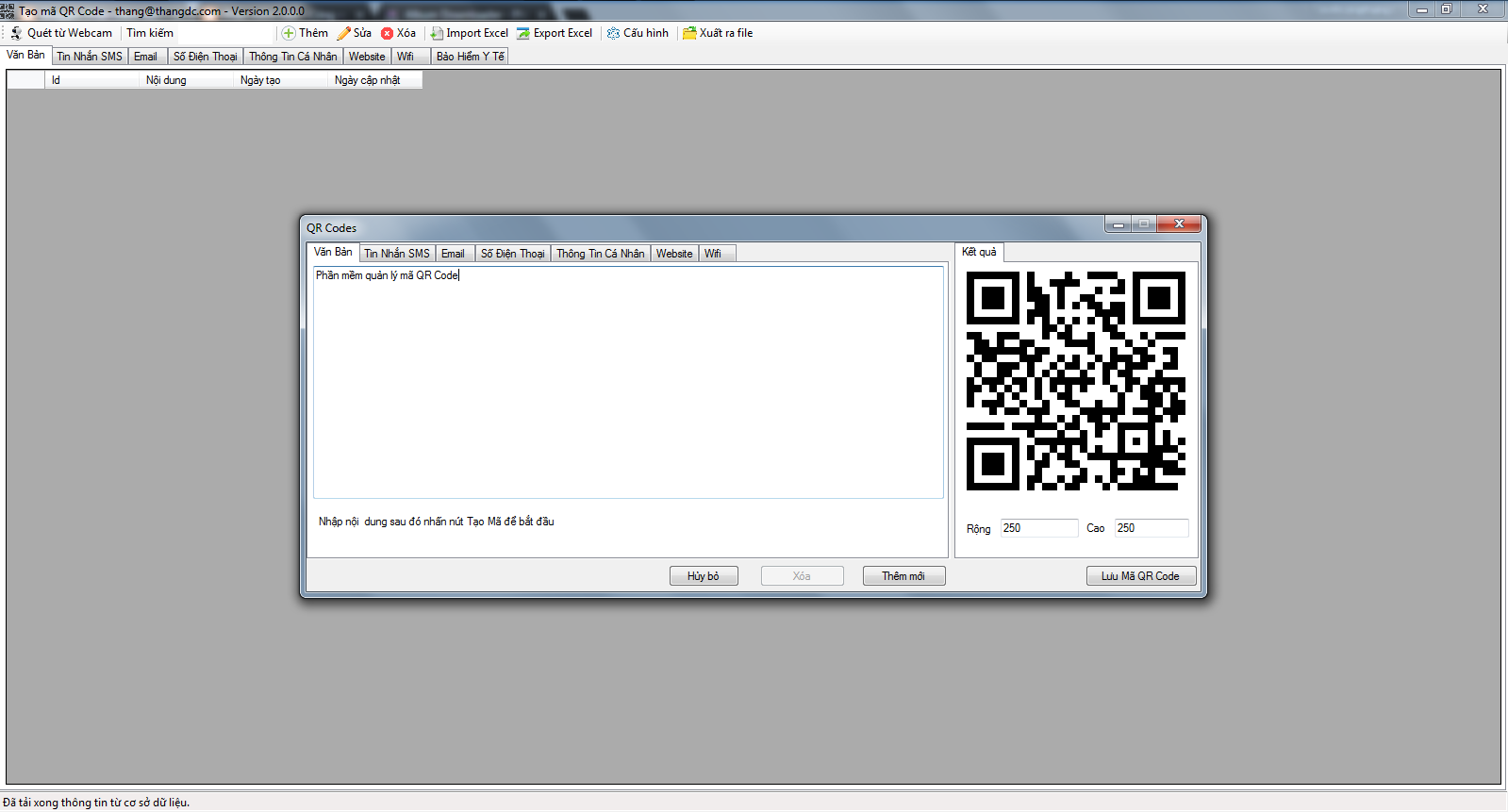Select Email tab in QR Codes dialog
The width and height of the screenshot is (1508, 812).
(x=453, y=254)
